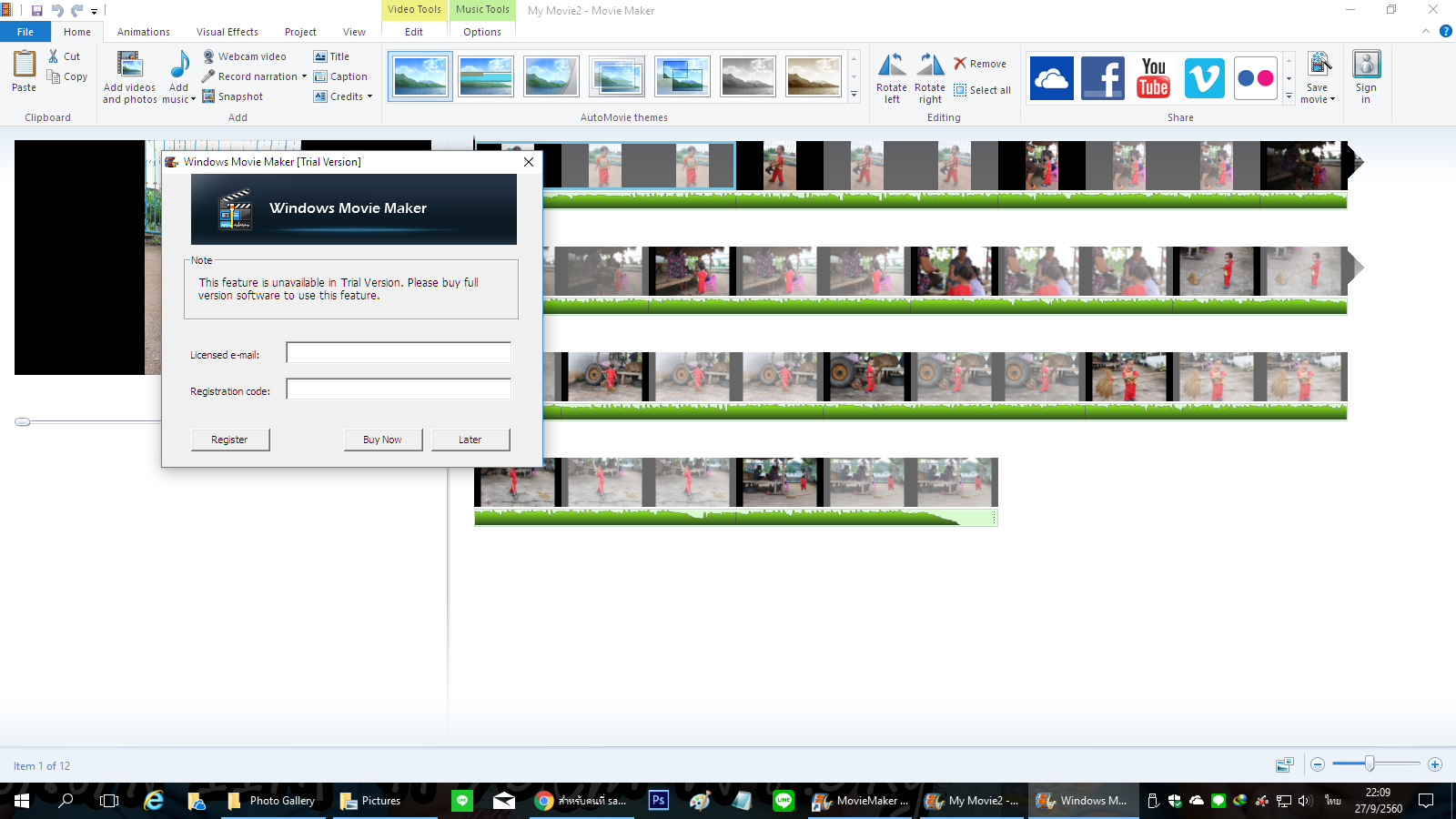Open Photo Gallery from taskbar
1456x819 pixels.
coord(272,801)
